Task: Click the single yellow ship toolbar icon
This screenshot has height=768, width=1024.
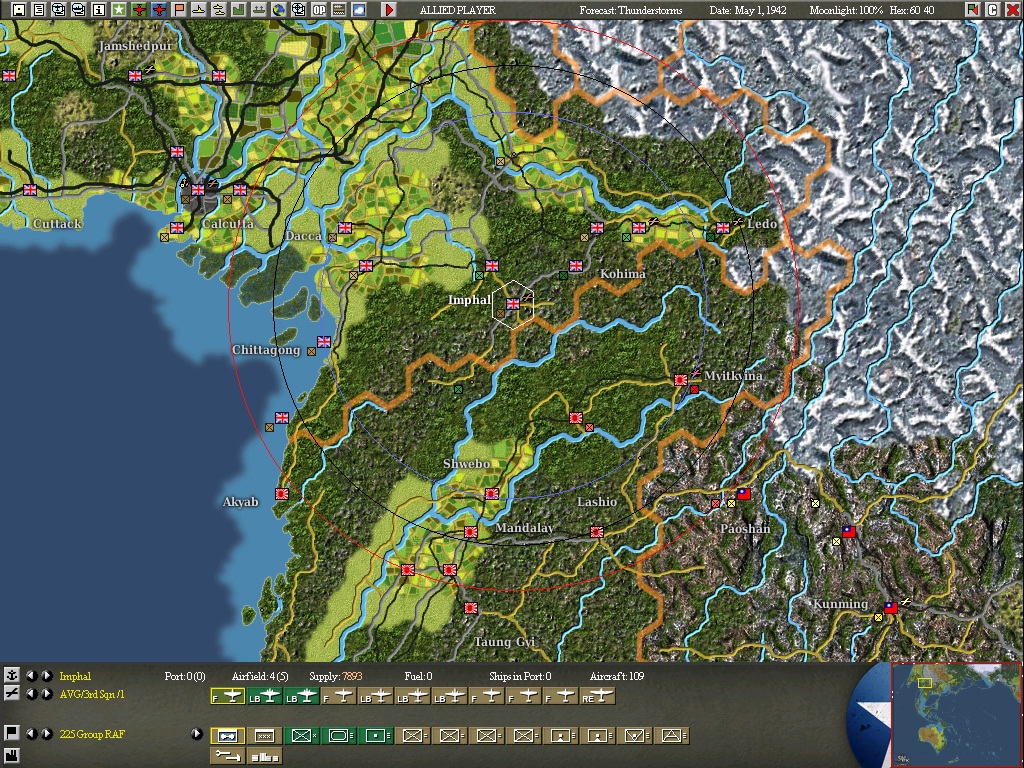Action: pyautogui.click(x=199, y=10)
